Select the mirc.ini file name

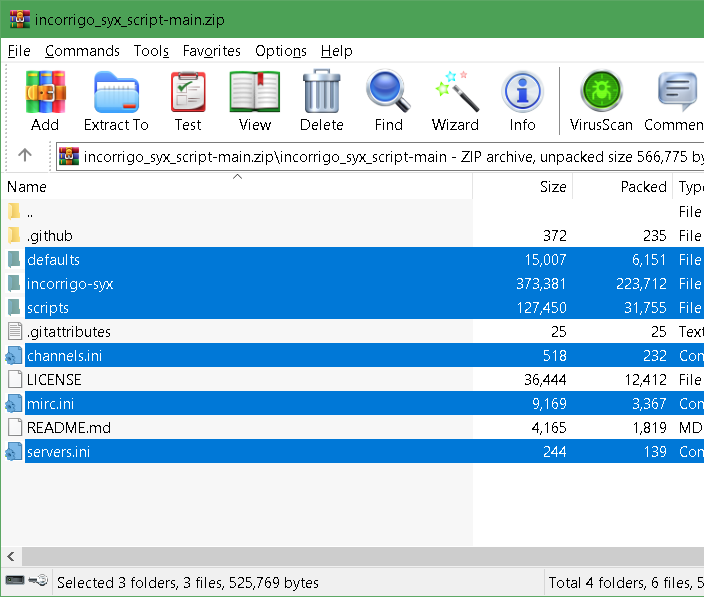click(x=50, y=404)
